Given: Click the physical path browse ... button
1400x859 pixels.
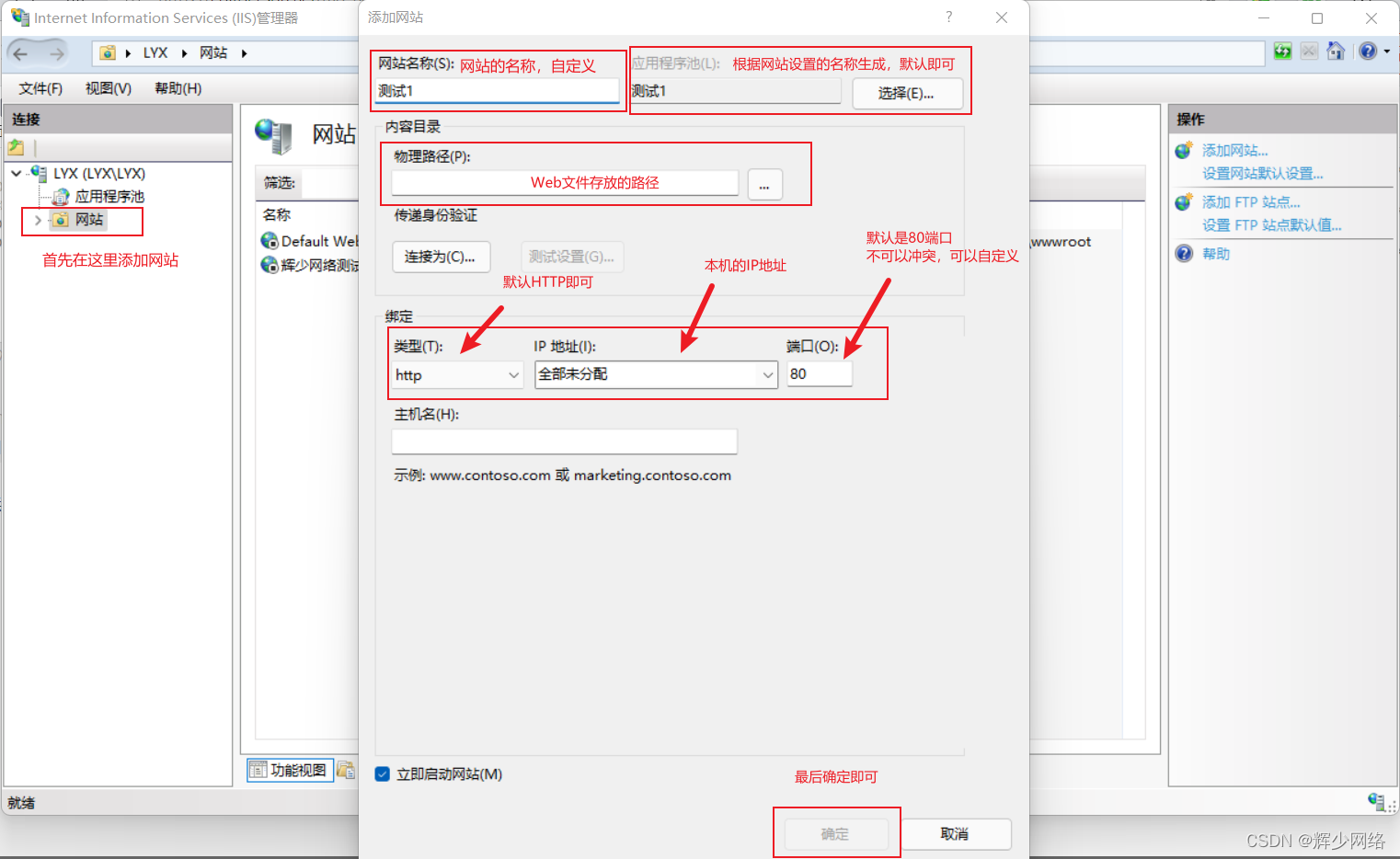Looking at the screenshot, I should pos(764,185).
